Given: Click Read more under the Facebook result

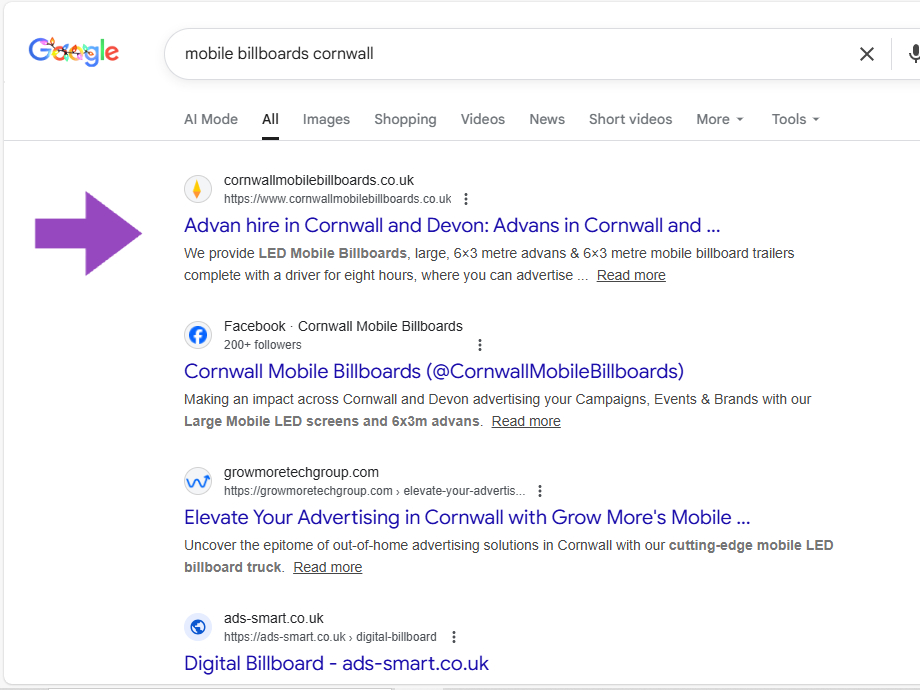Looking at the screenshot, I should (x=526, y=421).
